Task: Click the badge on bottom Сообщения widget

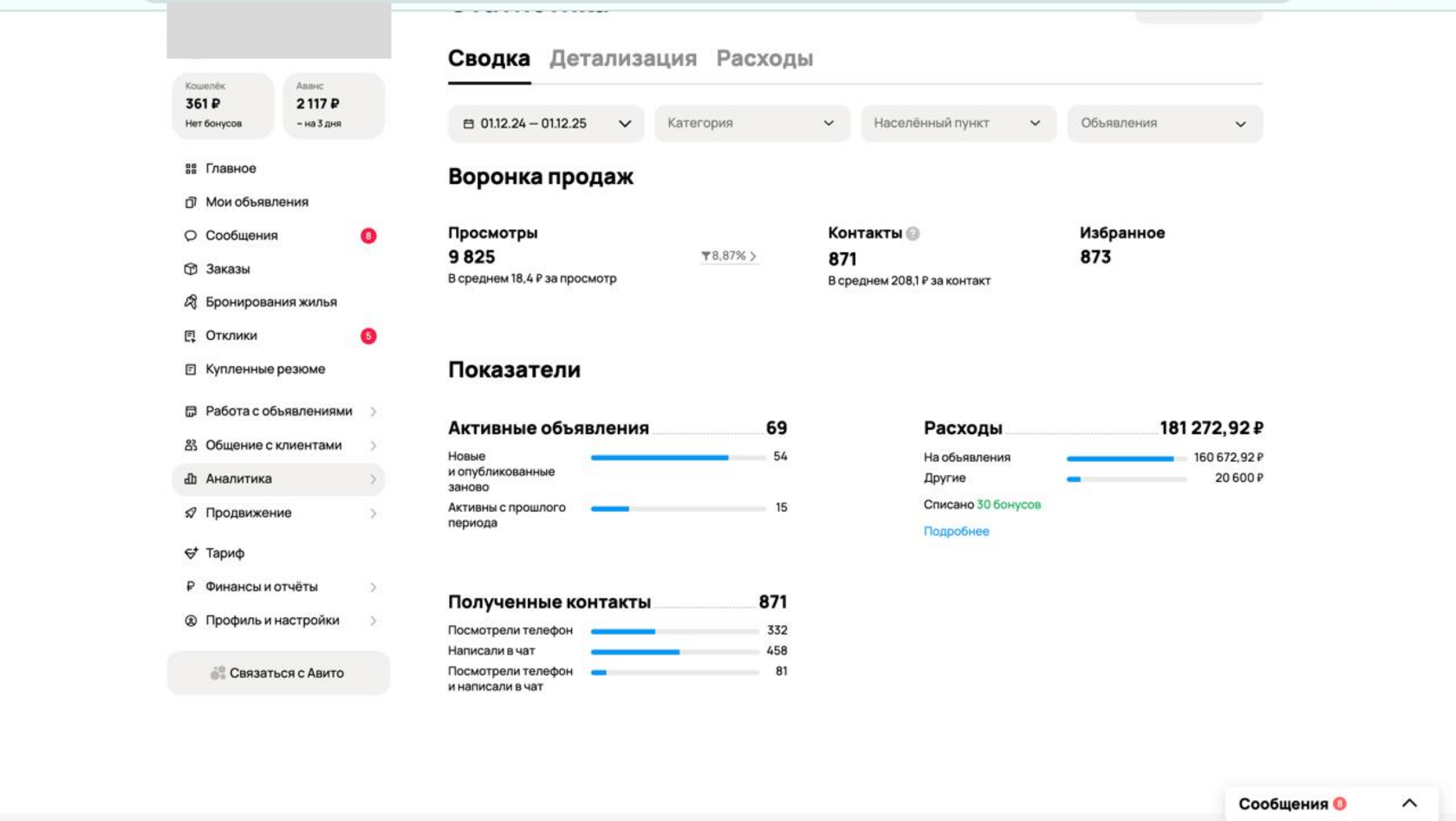Action: click(x=1340, y=804)
